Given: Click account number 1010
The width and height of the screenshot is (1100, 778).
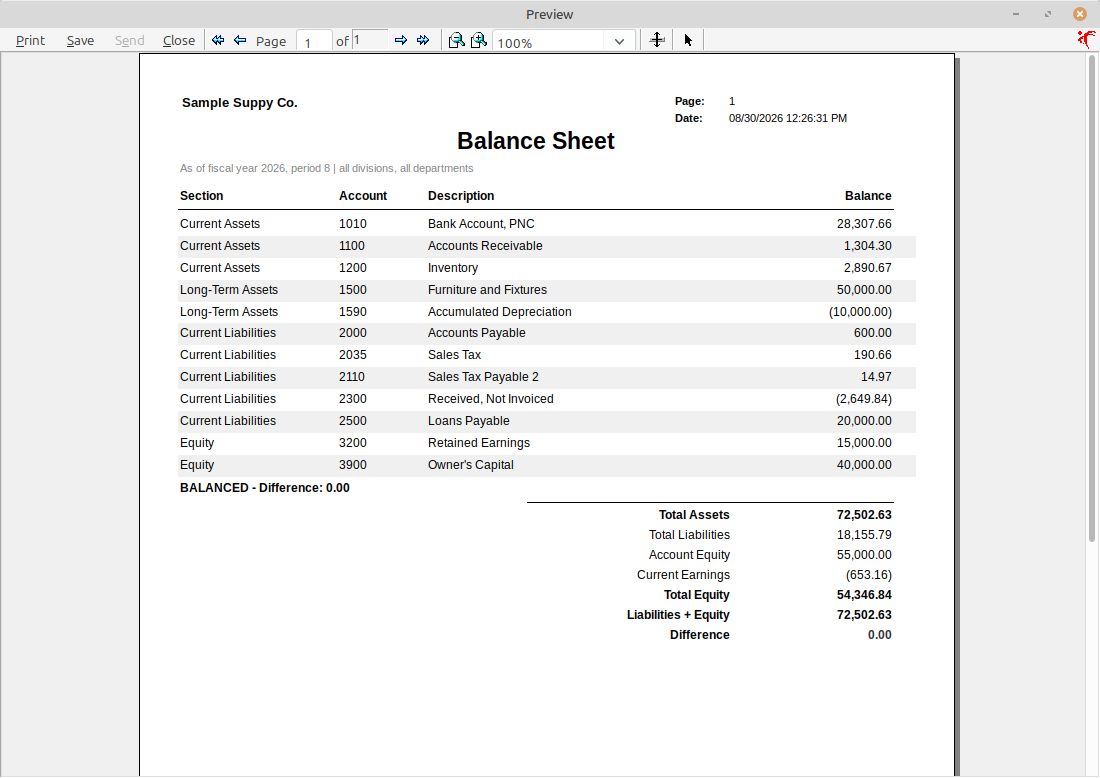Looking at the screenshot, I should [x=353, y=224].
